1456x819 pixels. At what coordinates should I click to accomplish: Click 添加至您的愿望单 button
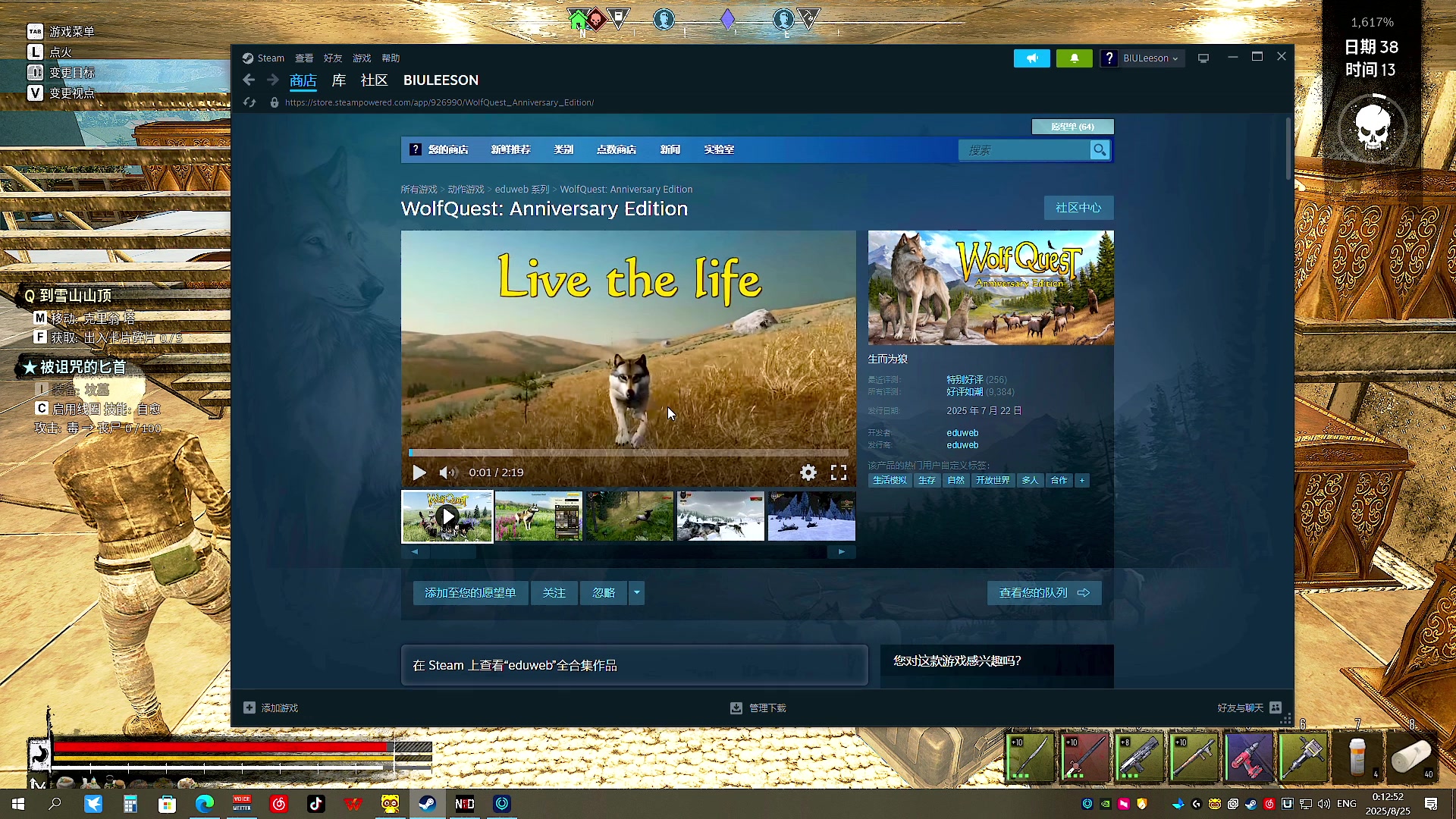470,593
